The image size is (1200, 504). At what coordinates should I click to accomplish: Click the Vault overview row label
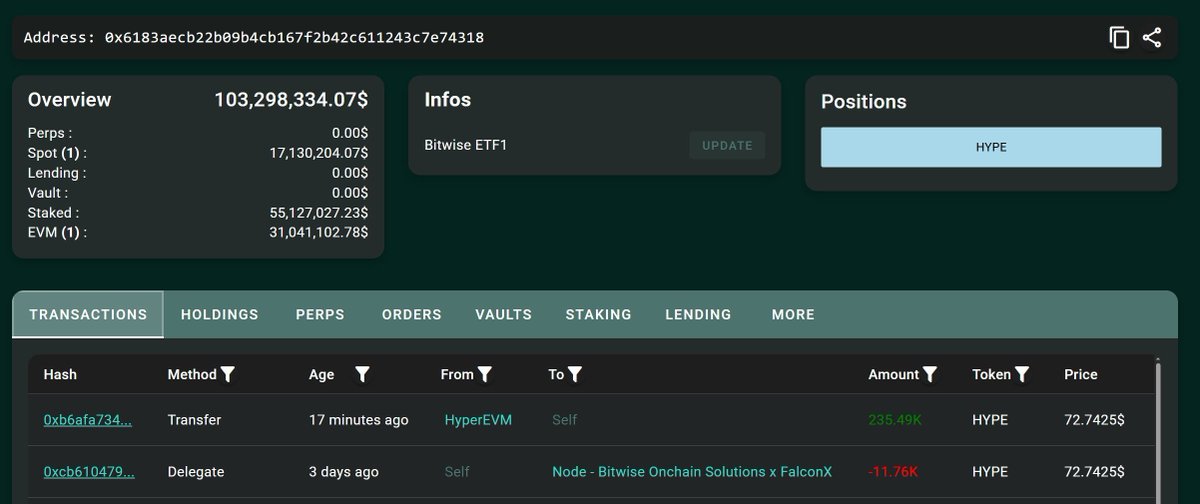[x=48, y=193]
